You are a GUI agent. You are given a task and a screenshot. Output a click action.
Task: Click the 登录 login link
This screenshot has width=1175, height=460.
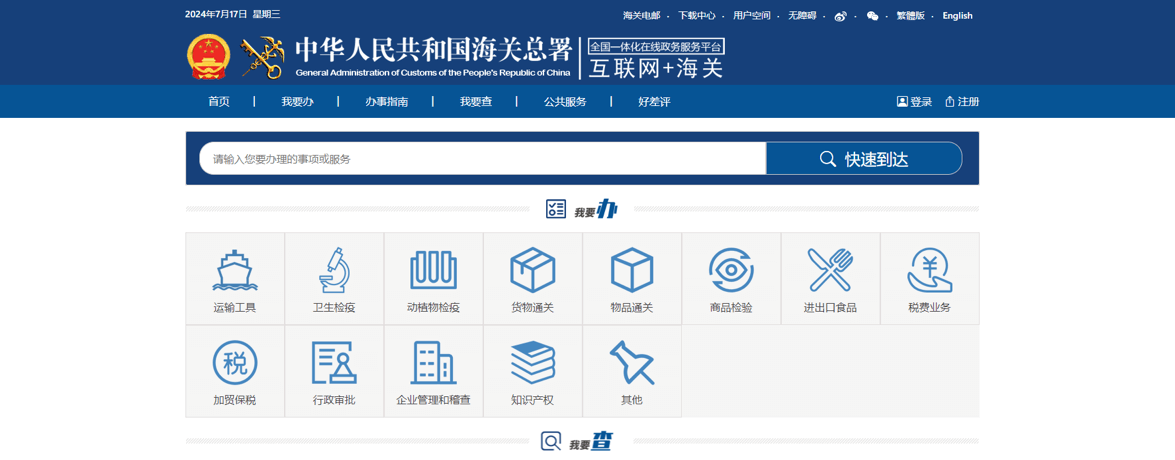[914, 102]
